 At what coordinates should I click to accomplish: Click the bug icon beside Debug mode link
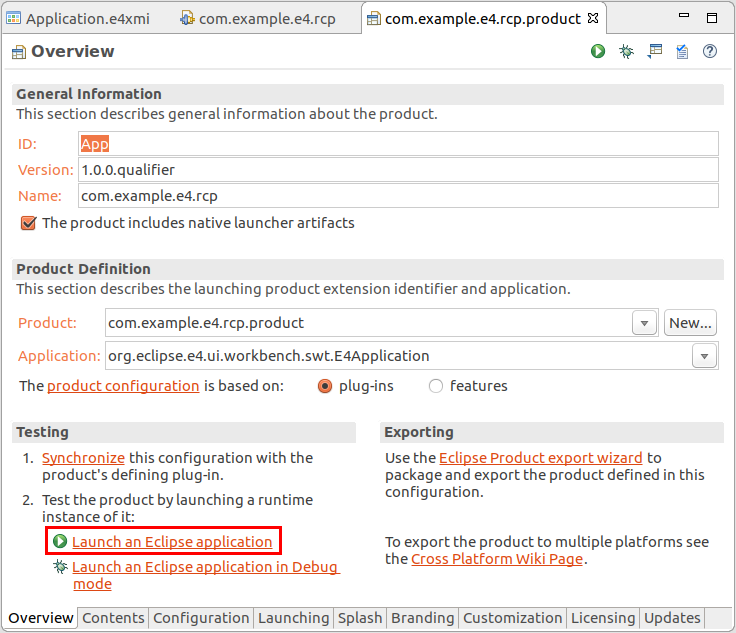point(60,566)
